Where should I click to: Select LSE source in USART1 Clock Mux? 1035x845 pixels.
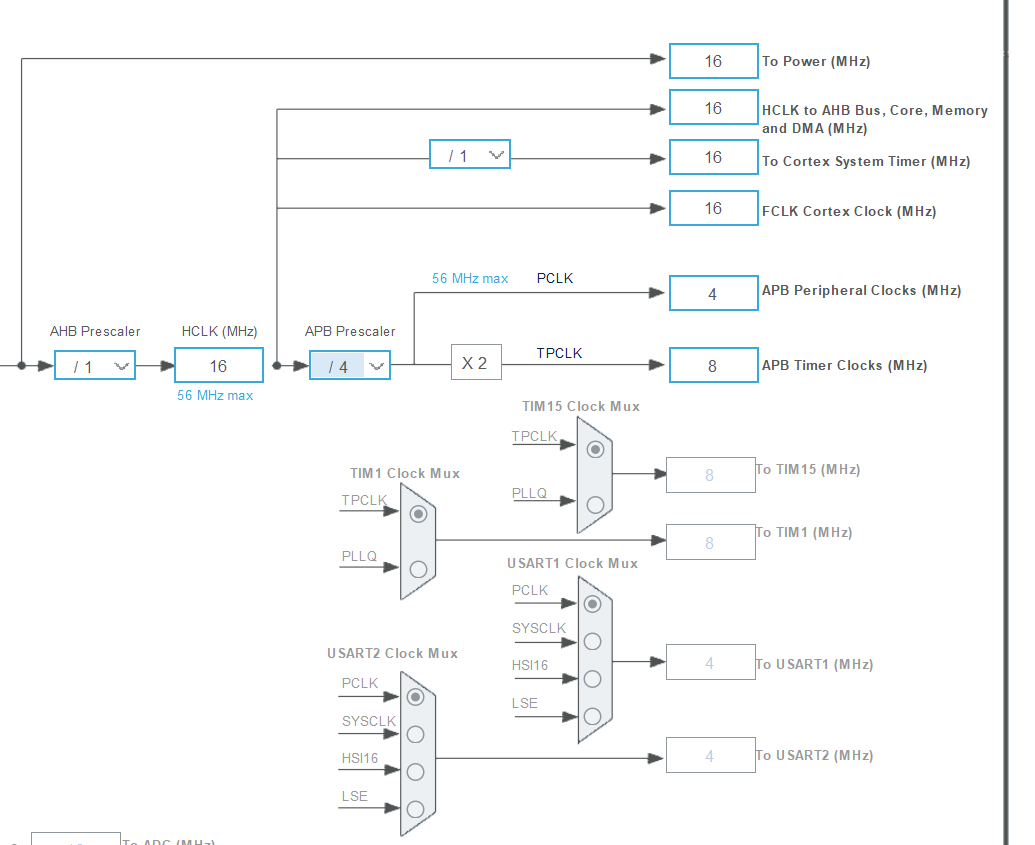tap(592, 715)
